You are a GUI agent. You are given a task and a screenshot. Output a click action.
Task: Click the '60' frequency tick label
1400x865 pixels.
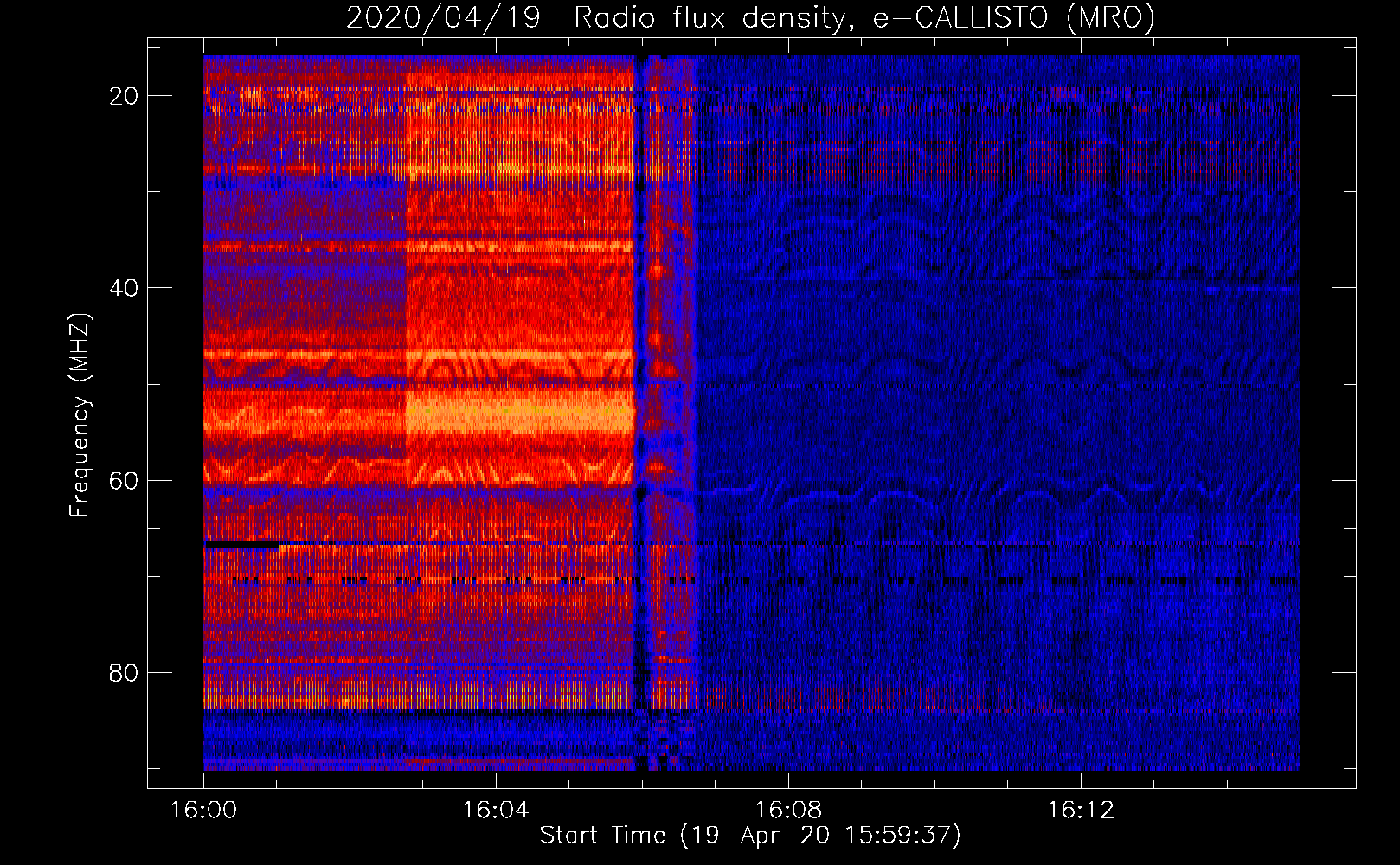[124, 480]
